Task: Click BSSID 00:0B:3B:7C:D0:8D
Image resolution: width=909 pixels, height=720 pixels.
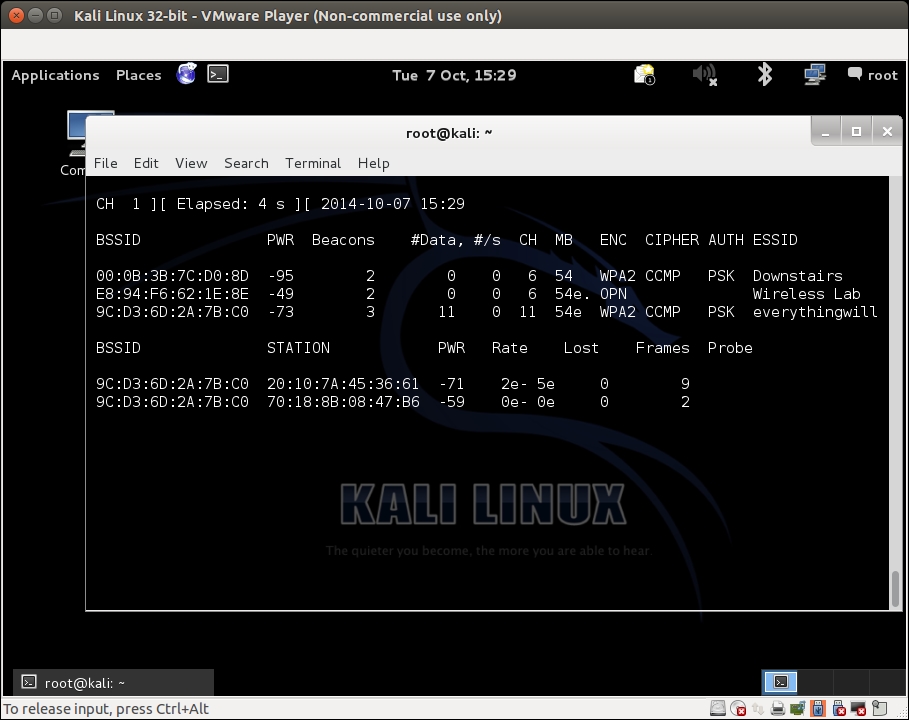Action: tap(172, 275)
